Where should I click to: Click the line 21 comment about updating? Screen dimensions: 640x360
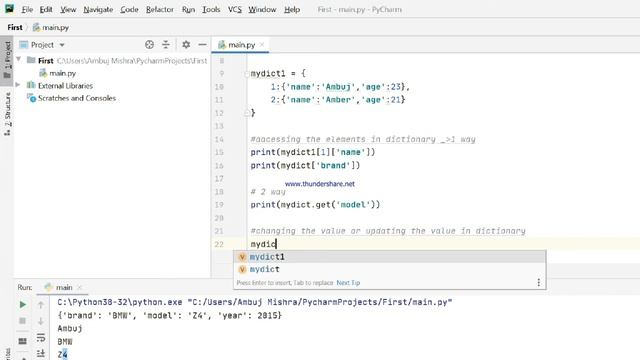click(x=388, y=231)
